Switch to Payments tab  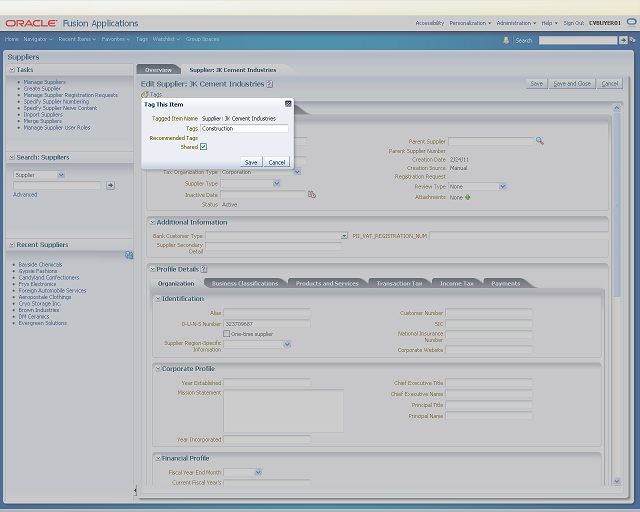tap(506, 283)
